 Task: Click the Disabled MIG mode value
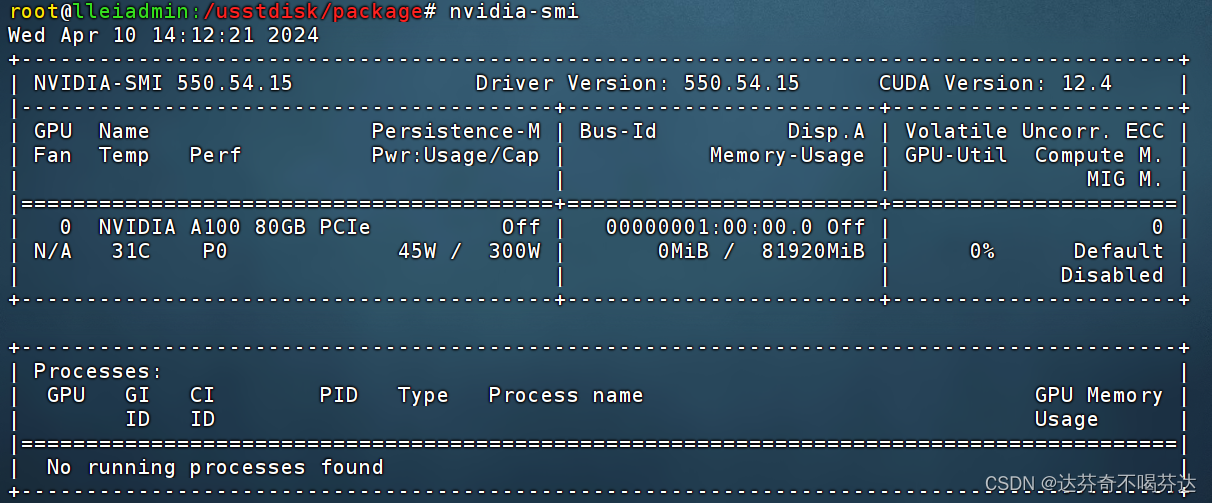click(1112, 275)
